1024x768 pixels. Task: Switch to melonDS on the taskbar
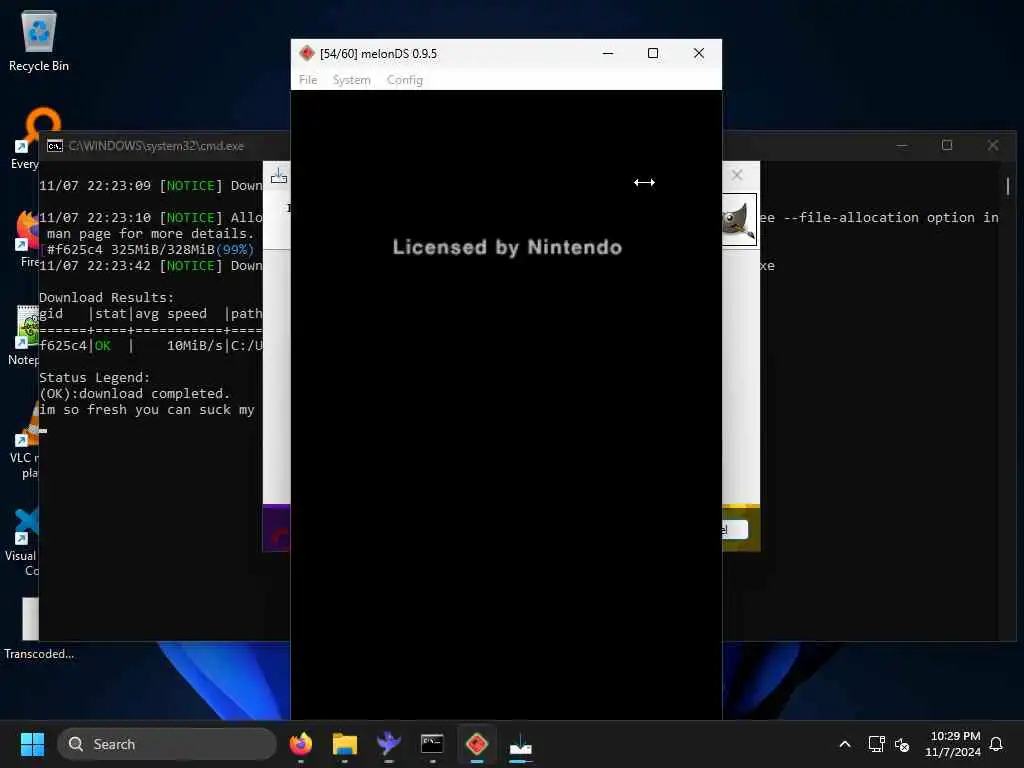(x=477, y=744)
